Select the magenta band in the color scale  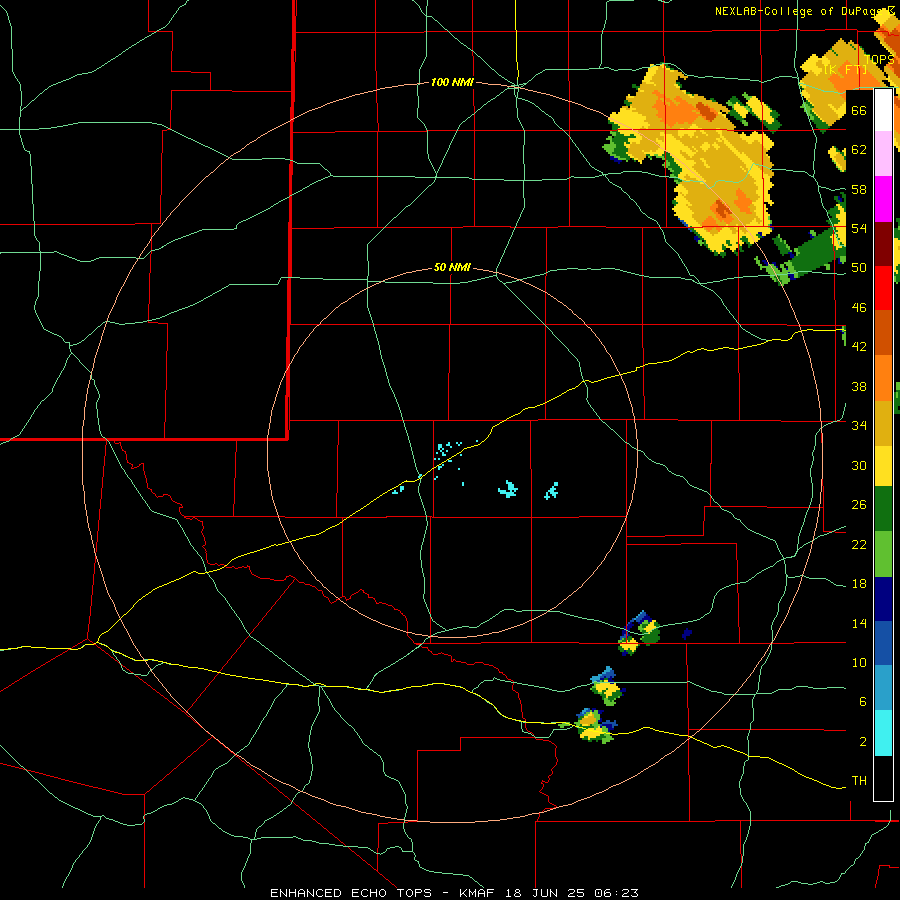pos(883,199)
